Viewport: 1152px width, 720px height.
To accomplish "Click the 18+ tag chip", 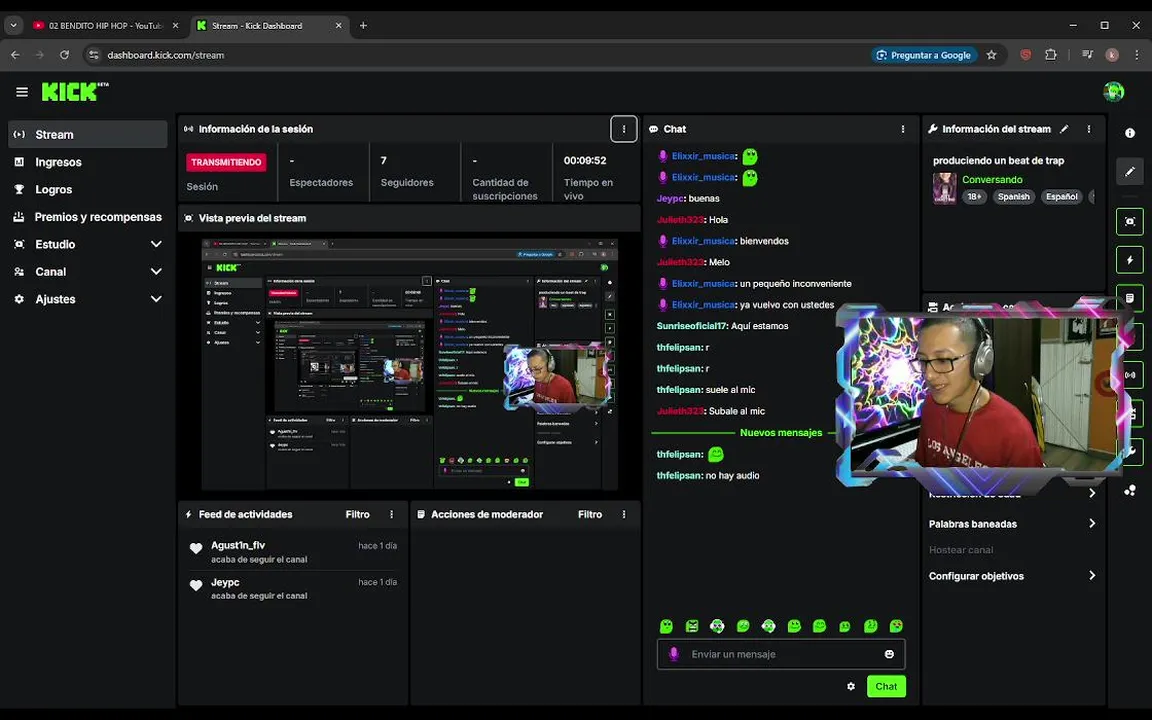I will [x=974, y=196].
